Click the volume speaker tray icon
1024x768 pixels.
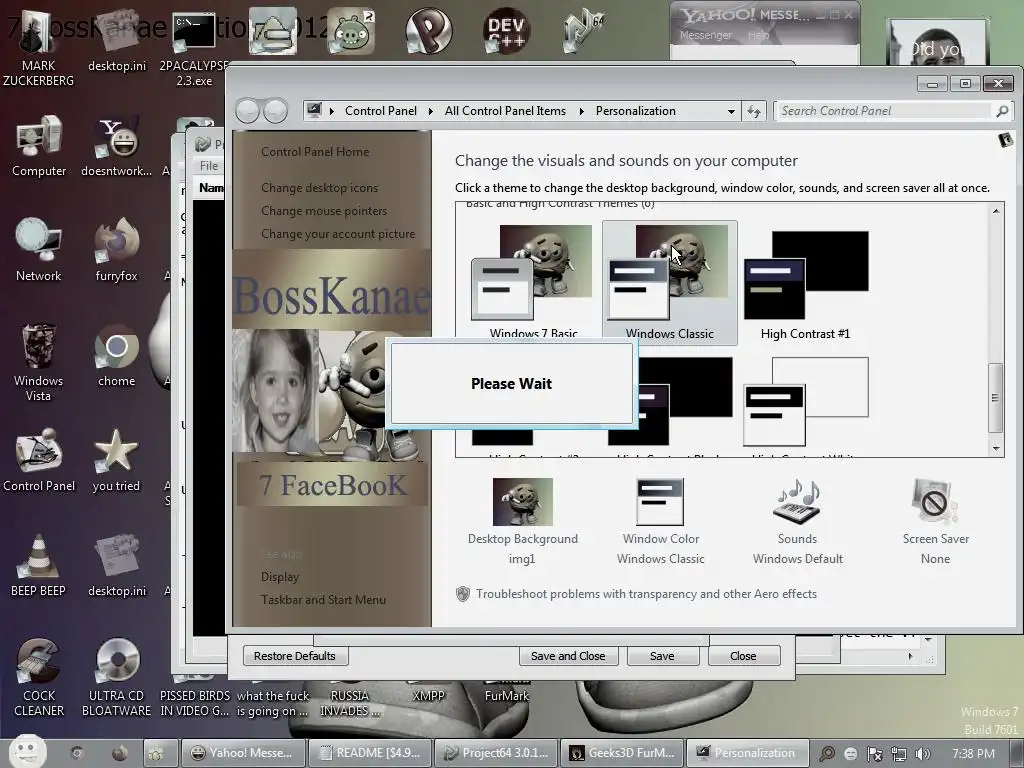[922, 754]
